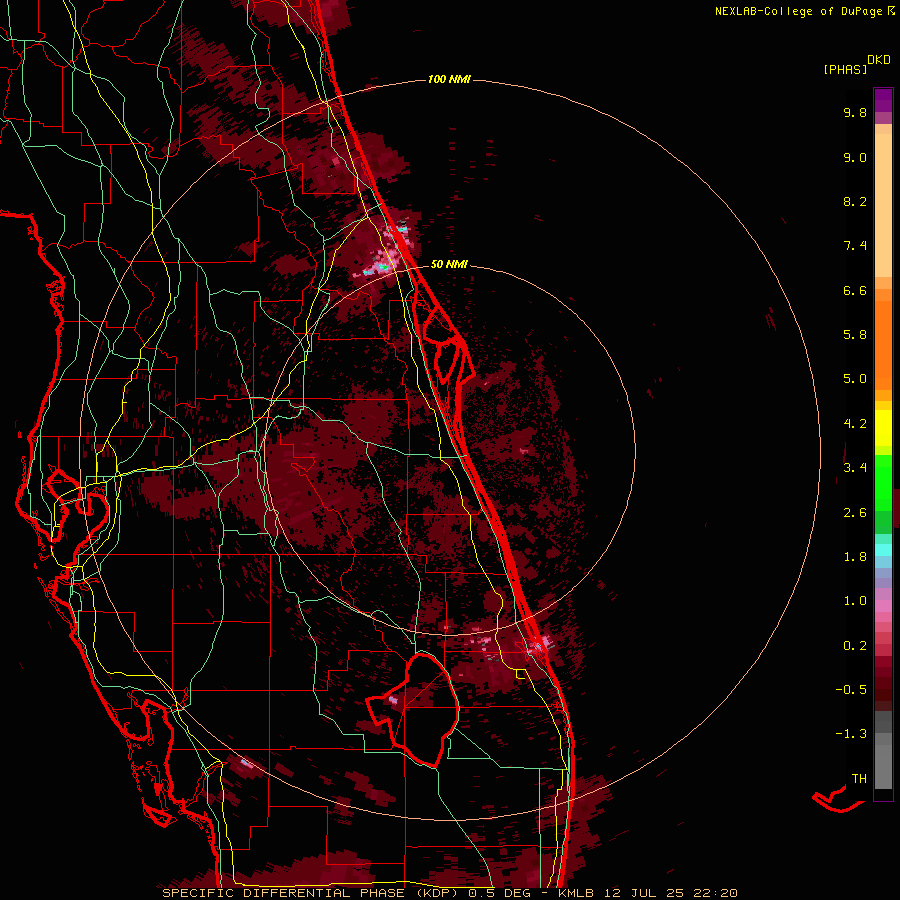Click the 5.8 value on the color scale
900x900 pixels.
(855, 335)
